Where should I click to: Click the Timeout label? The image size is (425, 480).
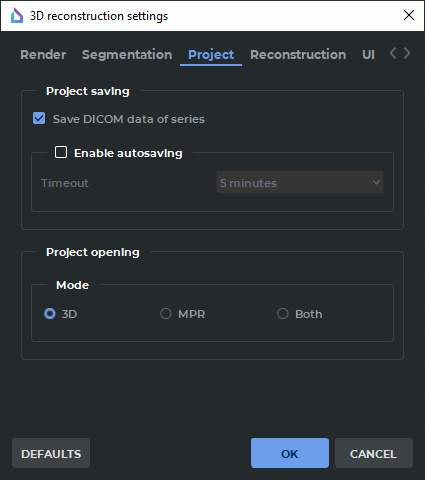pyautogui.click(x=65, y=183)
